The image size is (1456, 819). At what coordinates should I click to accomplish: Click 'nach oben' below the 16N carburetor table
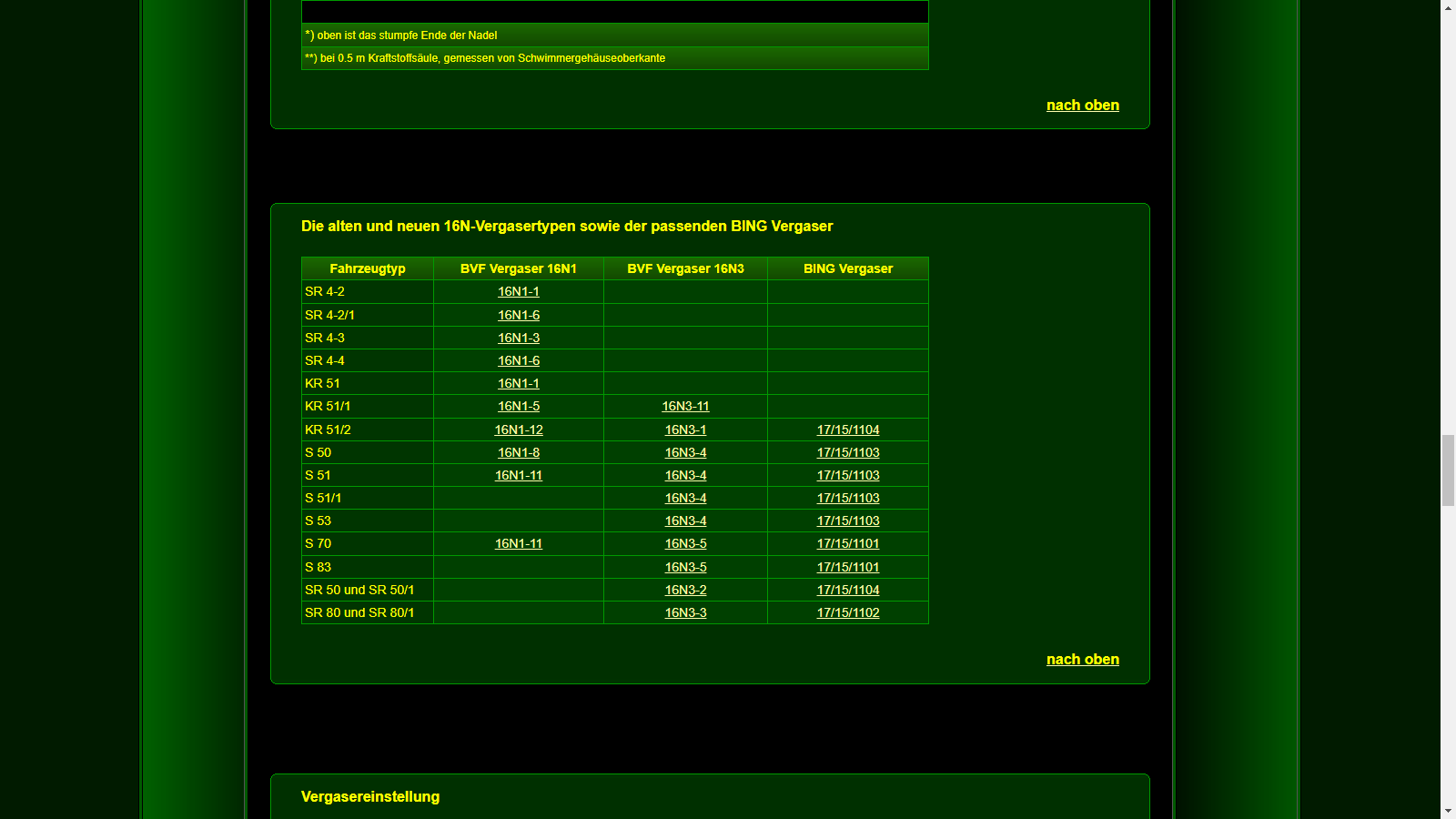(1082, 659)
